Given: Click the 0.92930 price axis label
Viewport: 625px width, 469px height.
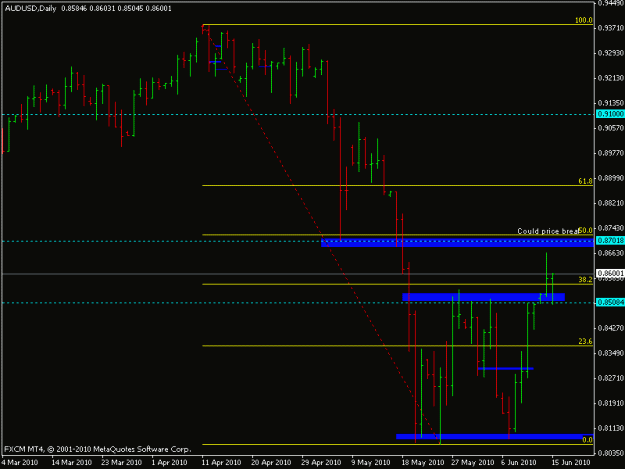Looking at the screenshot, I should (611, 53).
